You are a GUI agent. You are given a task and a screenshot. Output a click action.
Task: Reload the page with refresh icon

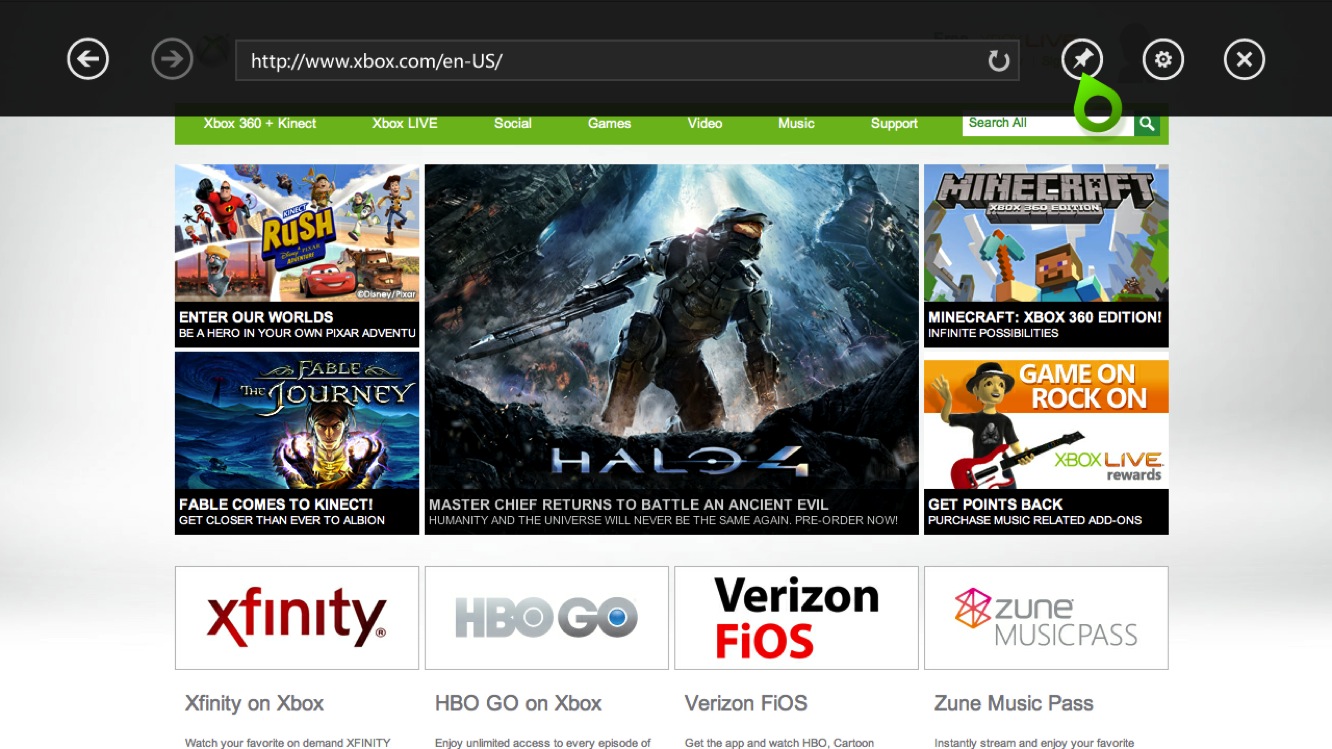point(998,61)
